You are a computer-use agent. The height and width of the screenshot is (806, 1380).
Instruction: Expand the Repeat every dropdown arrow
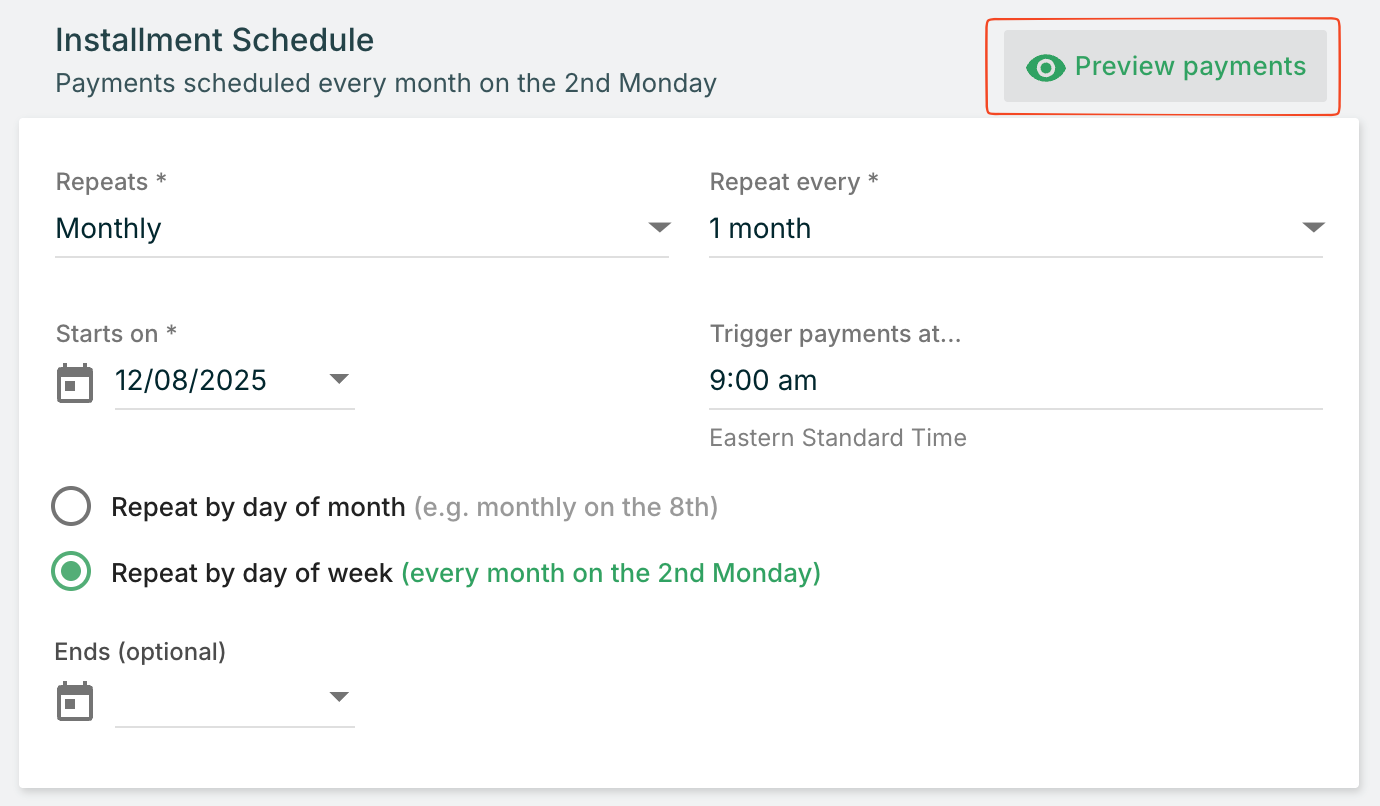tap(1313, 228)
